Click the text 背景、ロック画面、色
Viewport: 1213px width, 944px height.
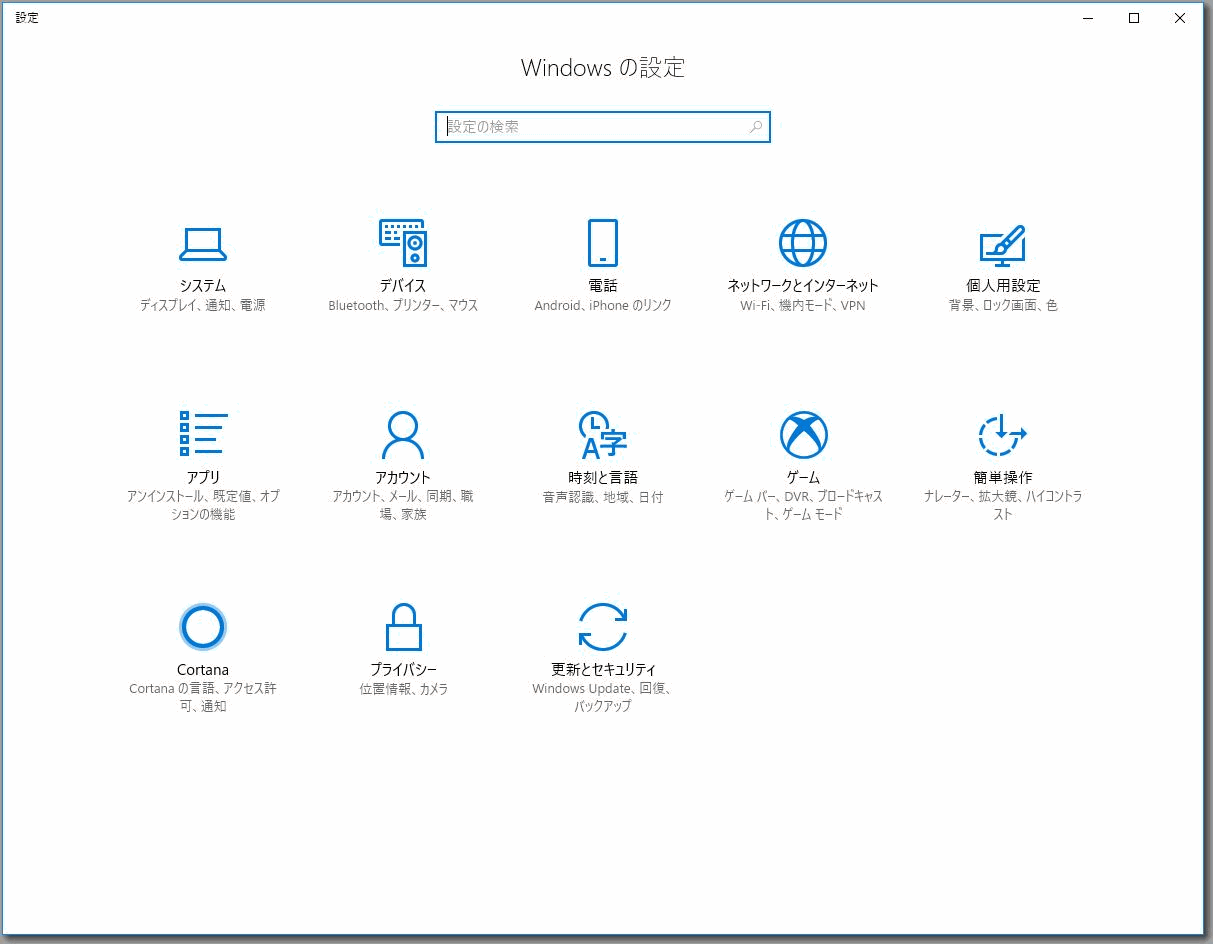click(1003, 306)
